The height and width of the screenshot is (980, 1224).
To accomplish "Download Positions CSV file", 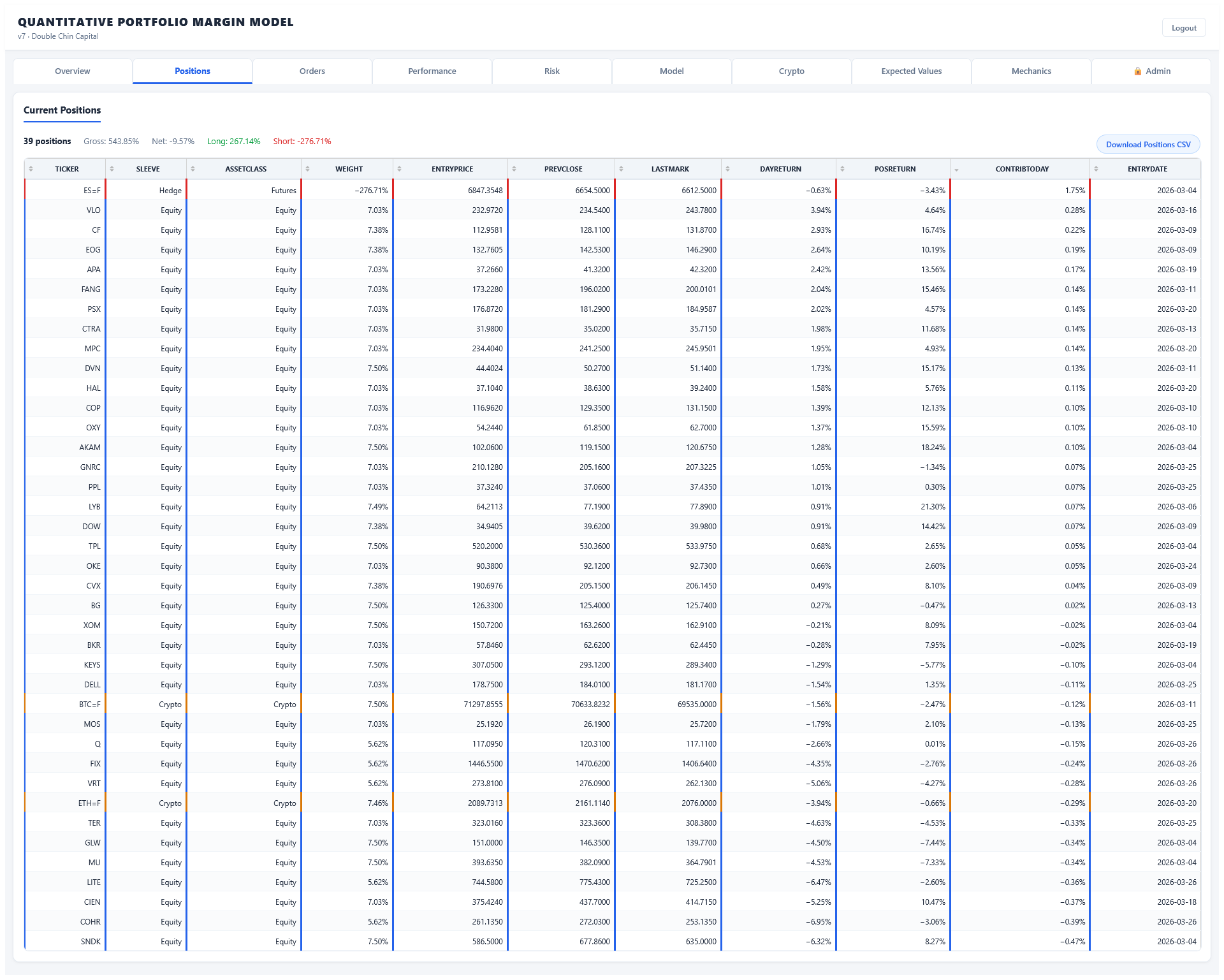I will coord(1148,145).
